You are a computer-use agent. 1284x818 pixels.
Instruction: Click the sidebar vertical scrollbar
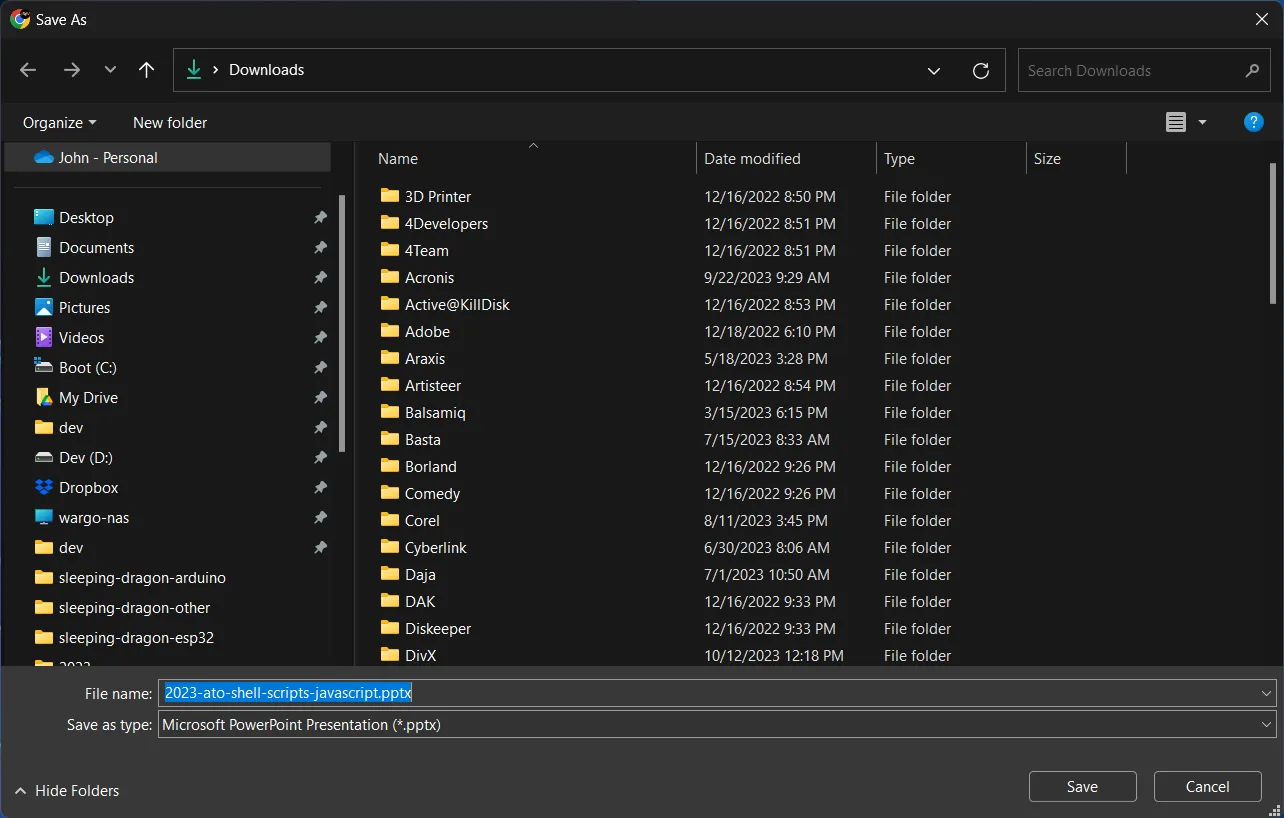[343, 322]
